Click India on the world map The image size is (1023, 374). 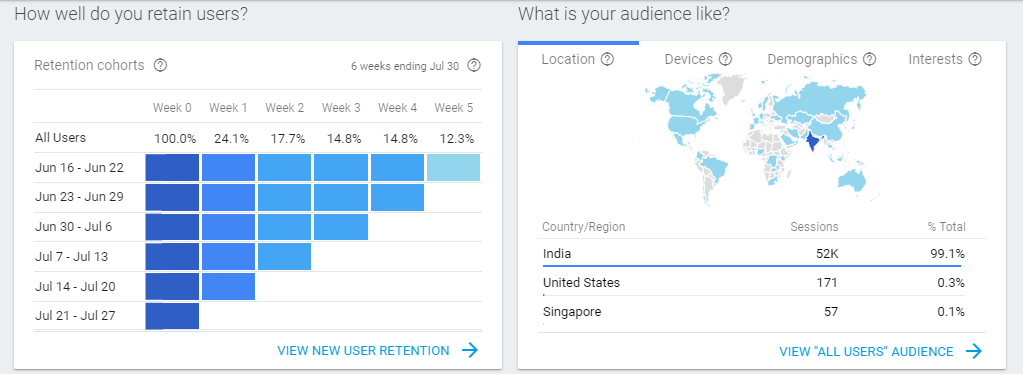(812, 141)
